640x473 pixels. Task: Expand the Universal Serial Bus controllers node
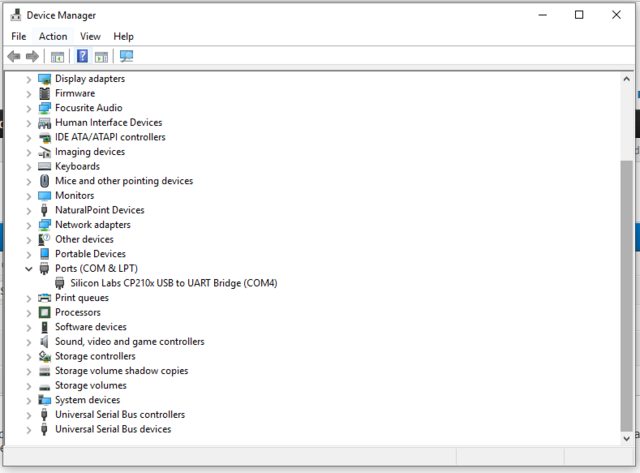(29, 415)
